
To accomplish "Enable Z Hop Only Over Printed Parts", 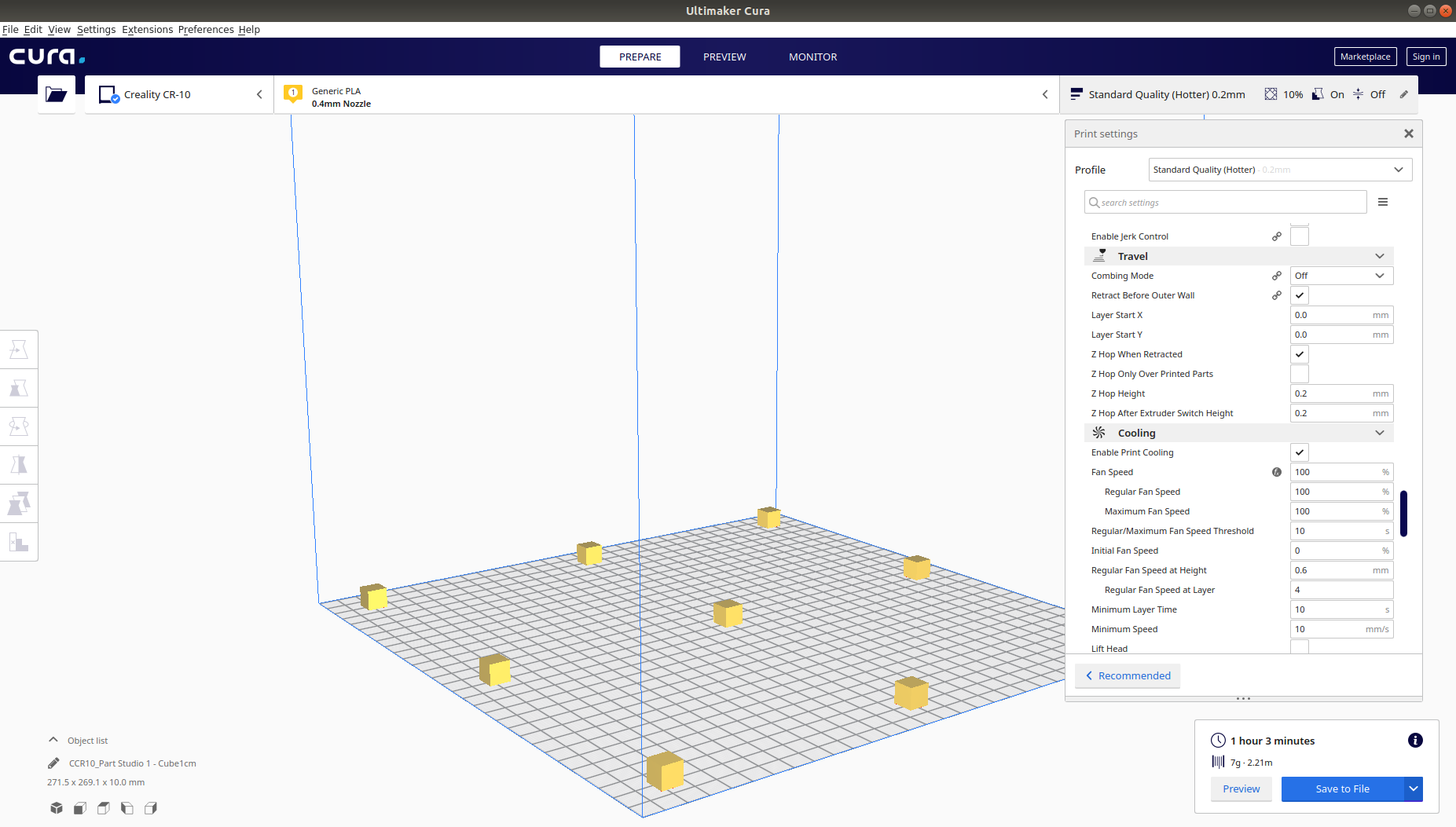I will (1300, 374).
